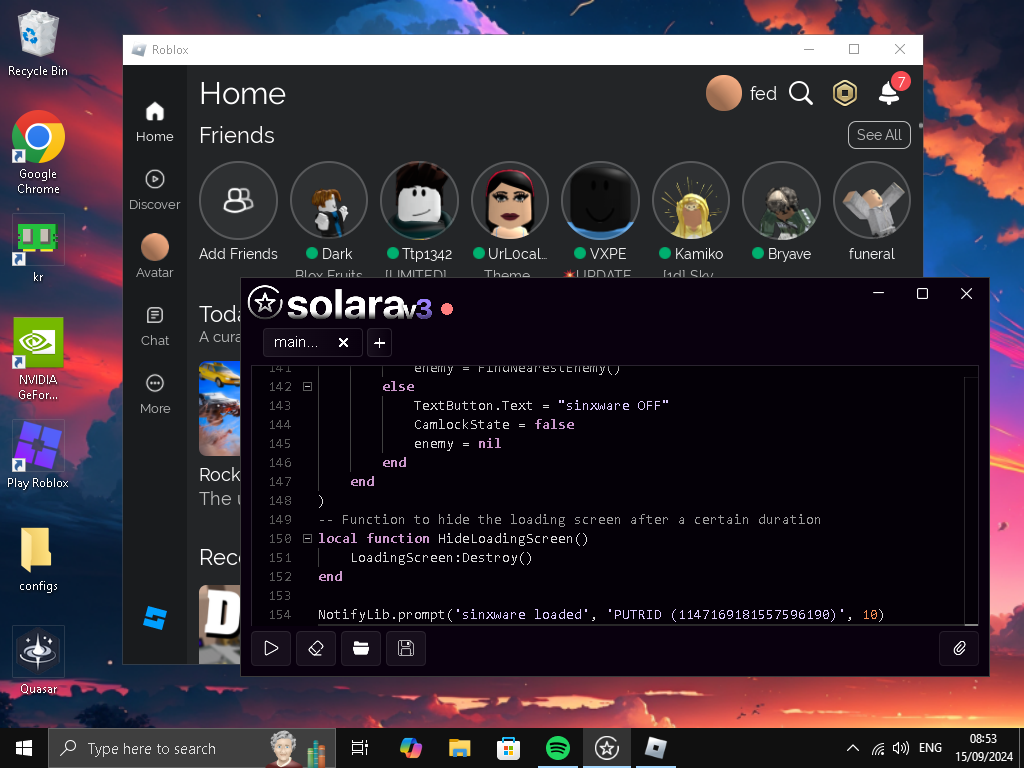Viewport: 1024px width, 768px height.
Task: Collapse HideLoadingScreen function at line 150
Action: pyautogui.click(x=308, y=539)
